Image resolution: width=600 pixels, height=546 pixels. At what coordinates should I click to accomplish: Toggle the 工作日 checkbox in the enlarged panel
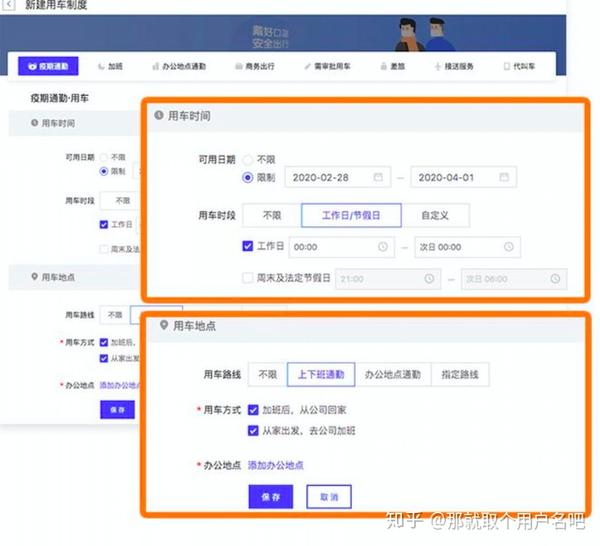point(248,246)
